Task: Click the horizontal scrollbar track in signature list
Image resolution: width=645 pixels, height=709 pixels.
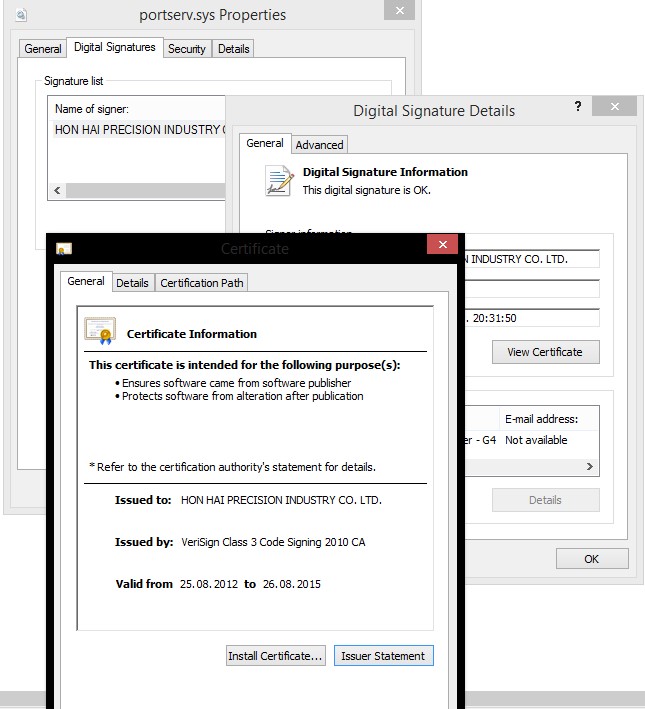Action: pos(146,190)
